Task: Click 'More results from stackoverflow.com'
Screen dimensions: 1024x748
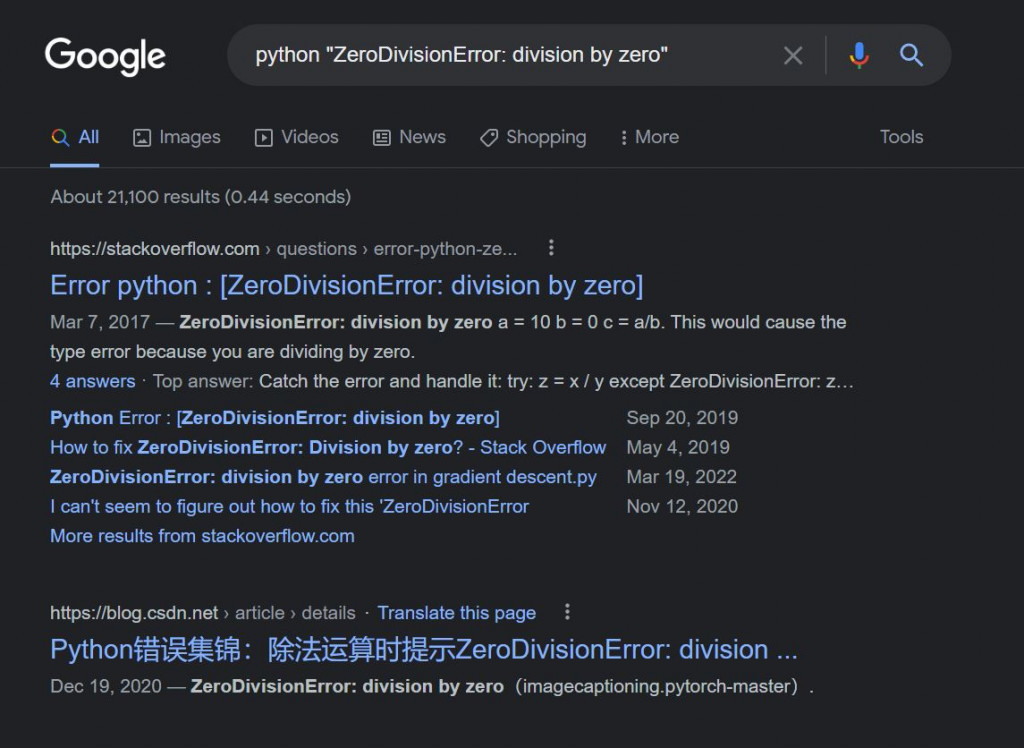Action: [202, 536]
